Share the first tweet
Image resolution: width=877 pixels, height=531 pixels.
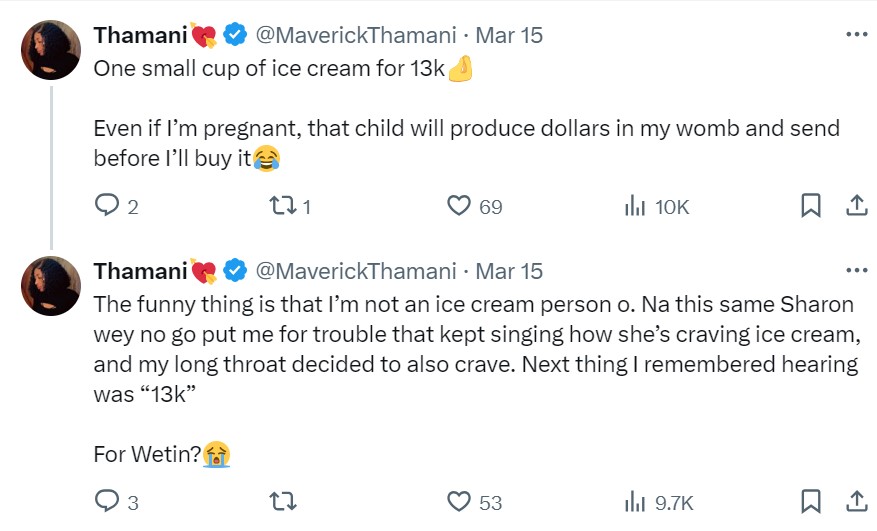856,206
